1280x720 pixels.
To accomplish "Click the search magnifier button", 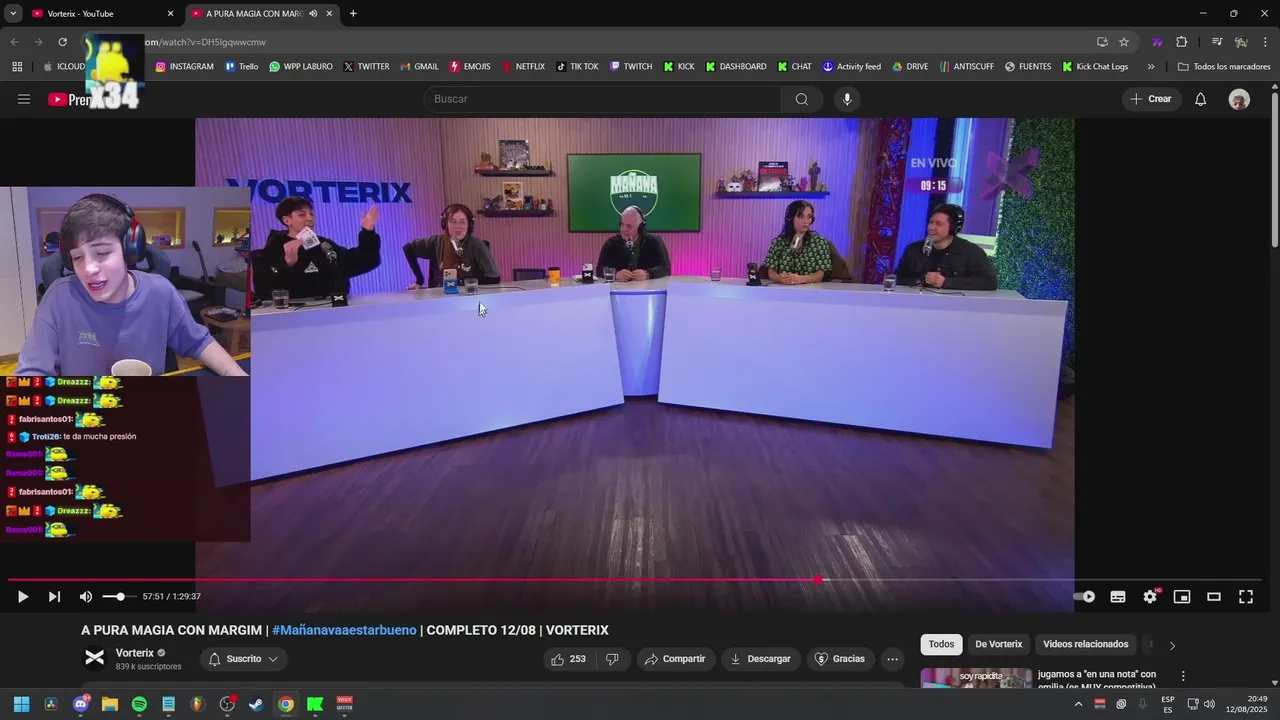I will coord(802,99).
